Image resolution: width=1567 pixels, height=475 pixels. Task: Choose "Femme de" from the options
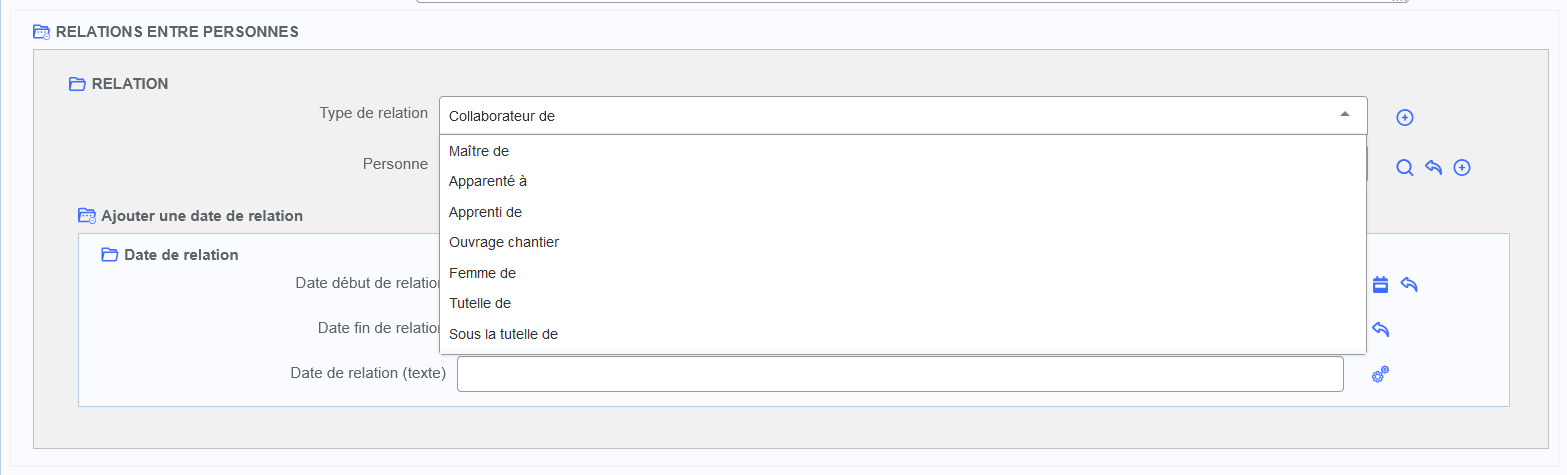(x=482, y=273)
